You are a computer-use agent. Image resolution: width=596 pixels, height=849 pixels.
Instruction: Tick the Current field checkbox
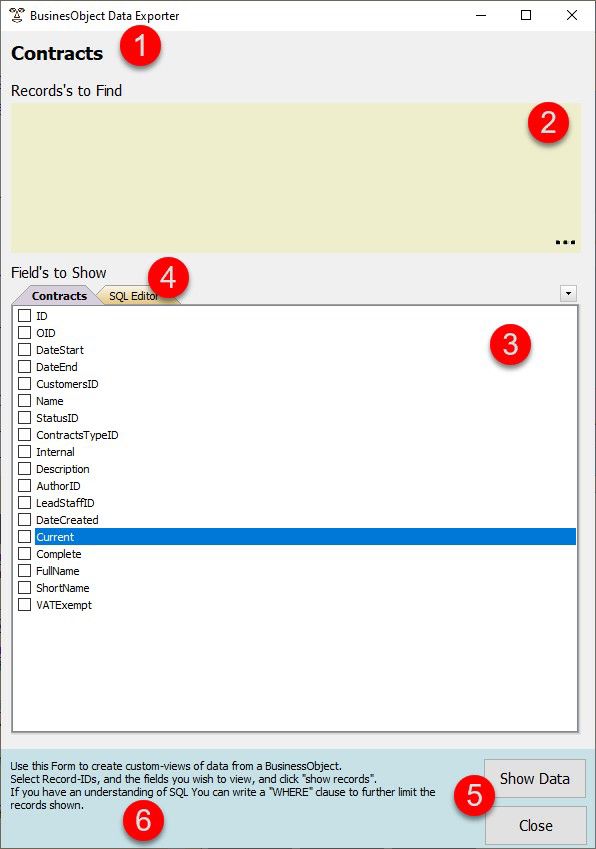pyautogui.click(x=24, y=537)
